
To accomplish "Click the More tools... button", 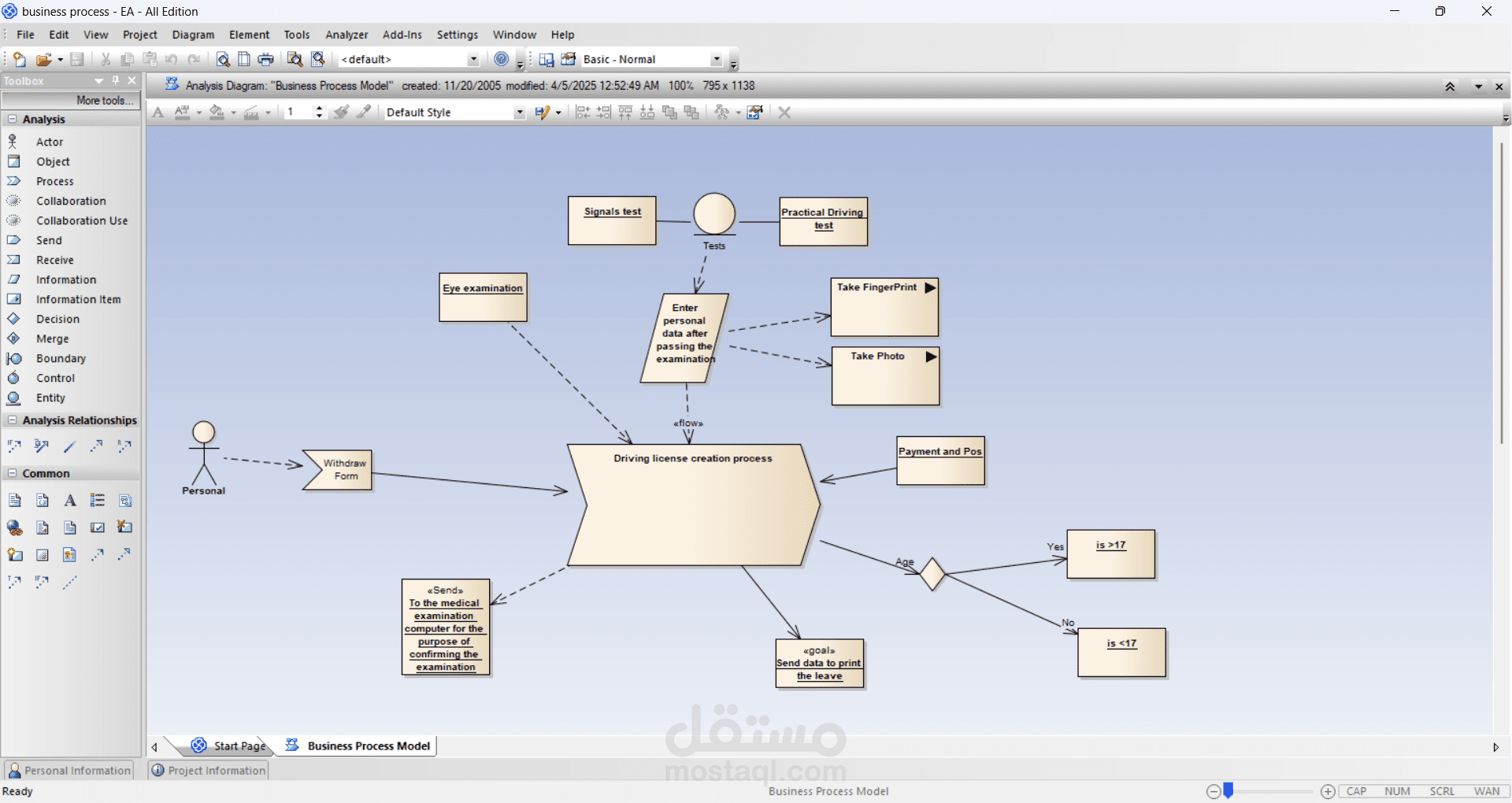I will pos(72,100).
